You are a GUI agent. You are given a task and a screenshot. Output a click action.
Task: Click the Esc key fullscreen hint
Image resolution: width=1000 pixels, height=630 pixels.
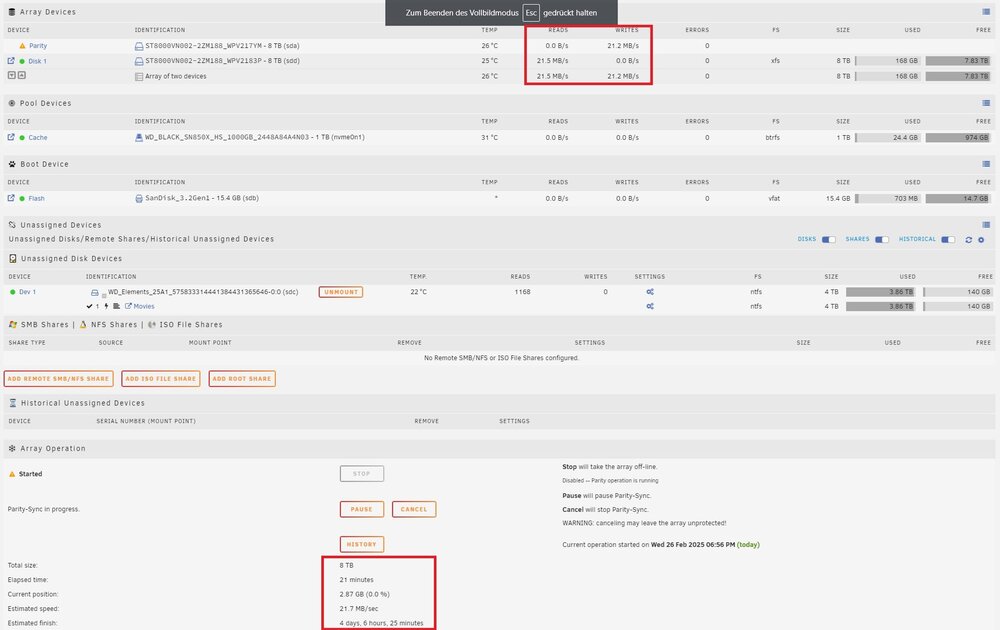click(x=531, y=13)
